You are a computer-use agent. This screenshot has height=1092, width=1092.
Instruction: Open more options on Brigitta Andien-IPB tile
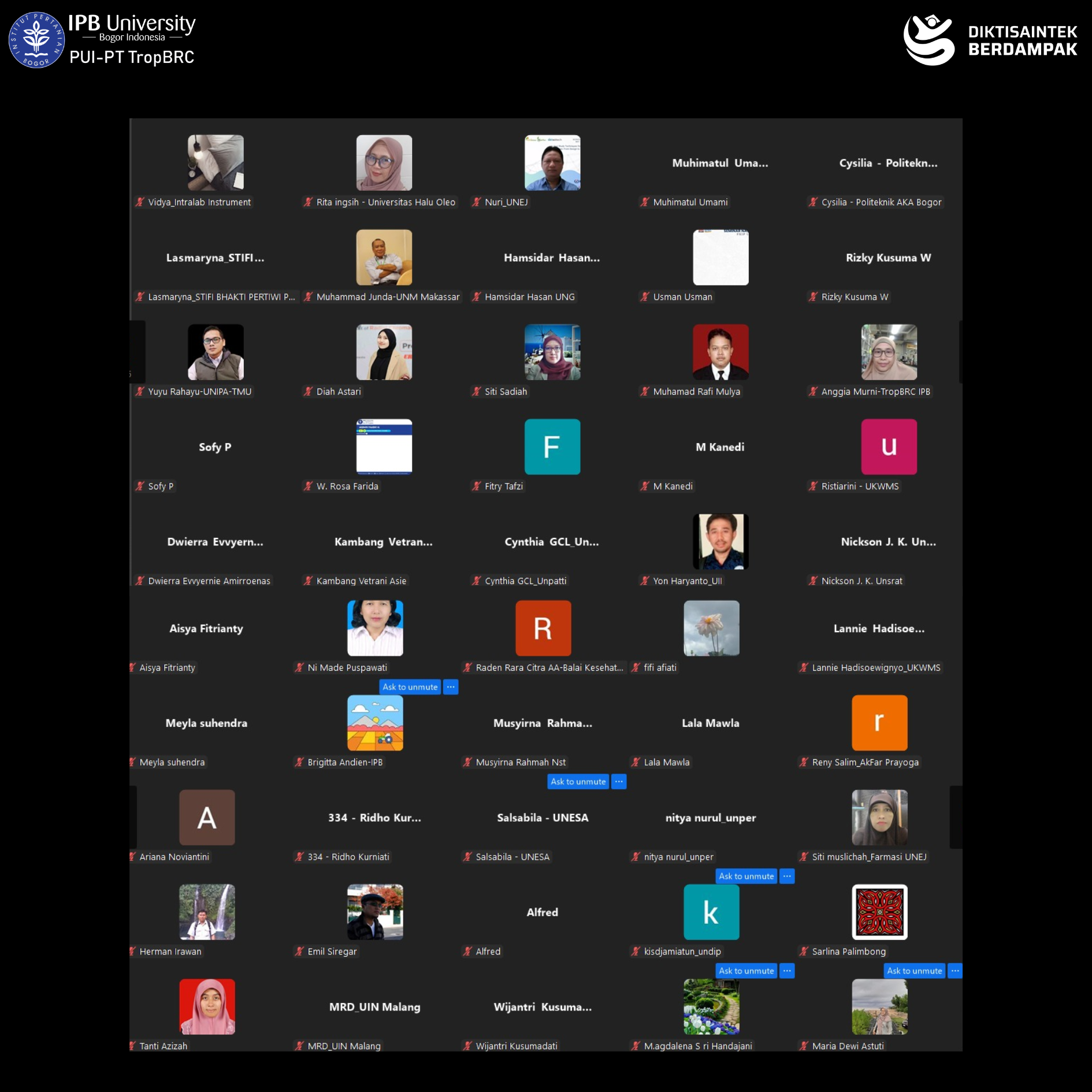pos(451,687)
